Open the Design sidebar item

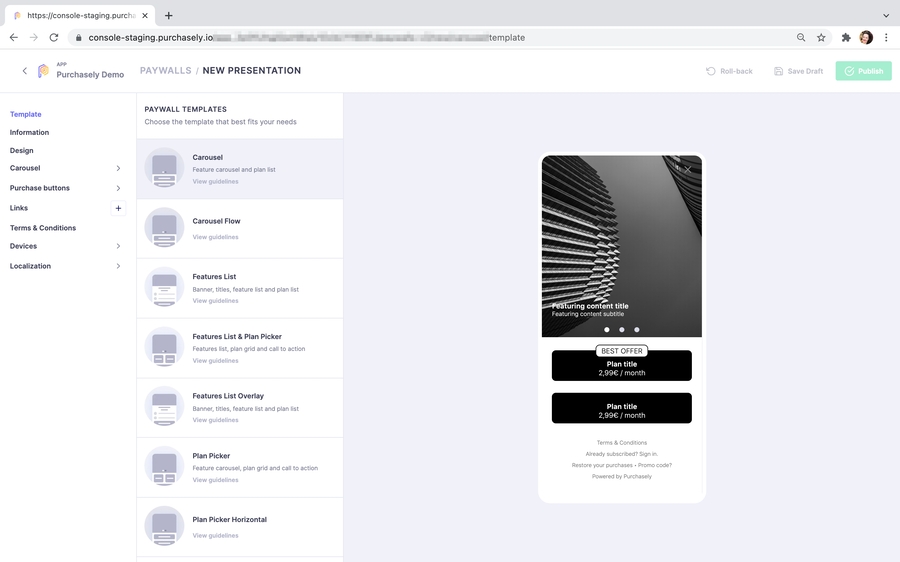[22, 150]
